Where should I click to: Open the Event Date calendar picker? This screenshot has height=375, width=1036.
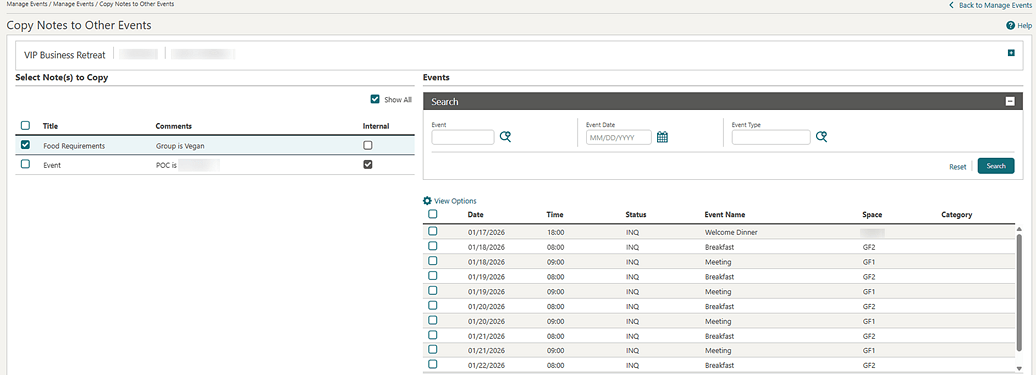coord(663,137)
